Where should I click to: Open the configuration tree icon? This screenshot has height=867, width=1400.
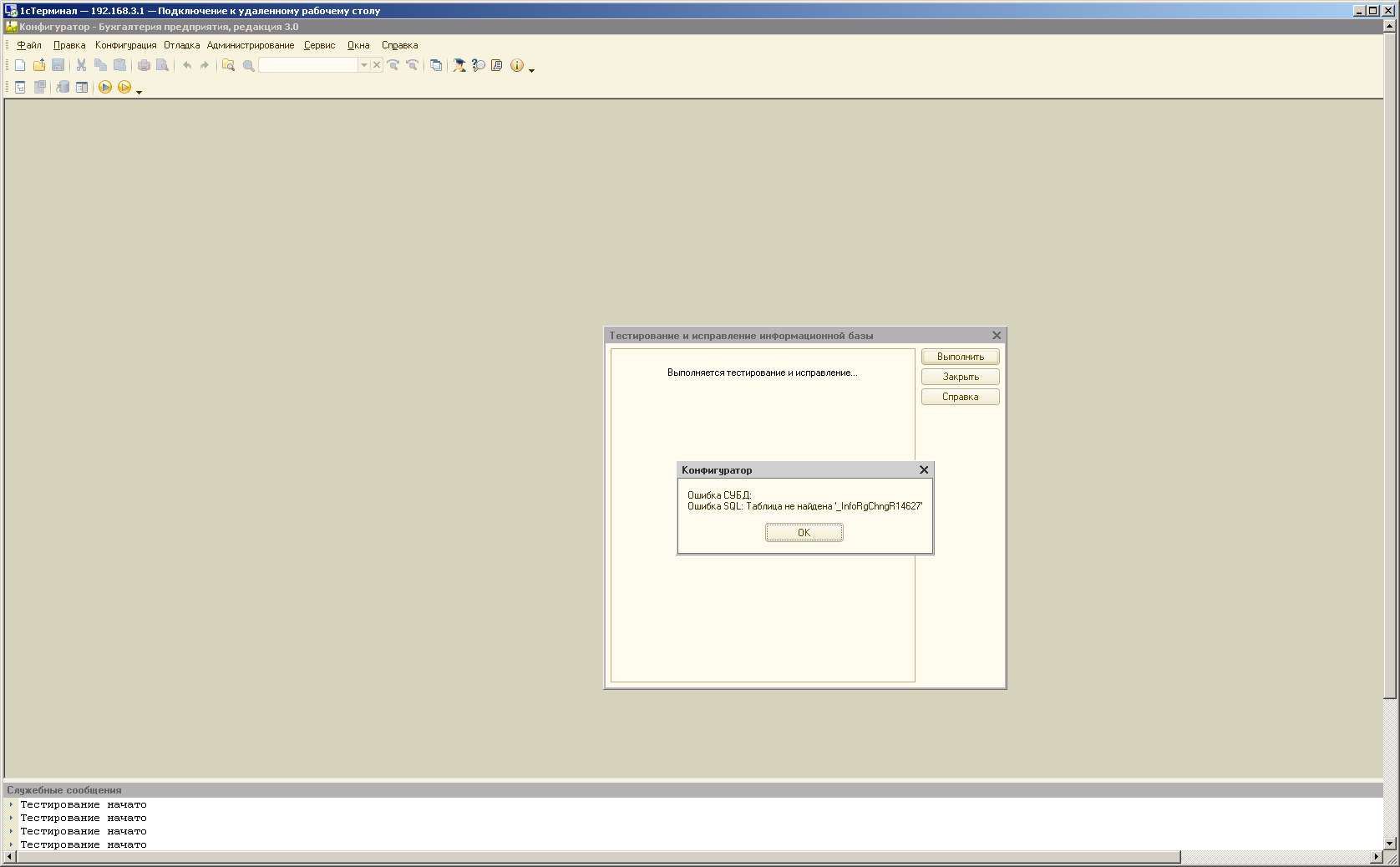point(20,87)
